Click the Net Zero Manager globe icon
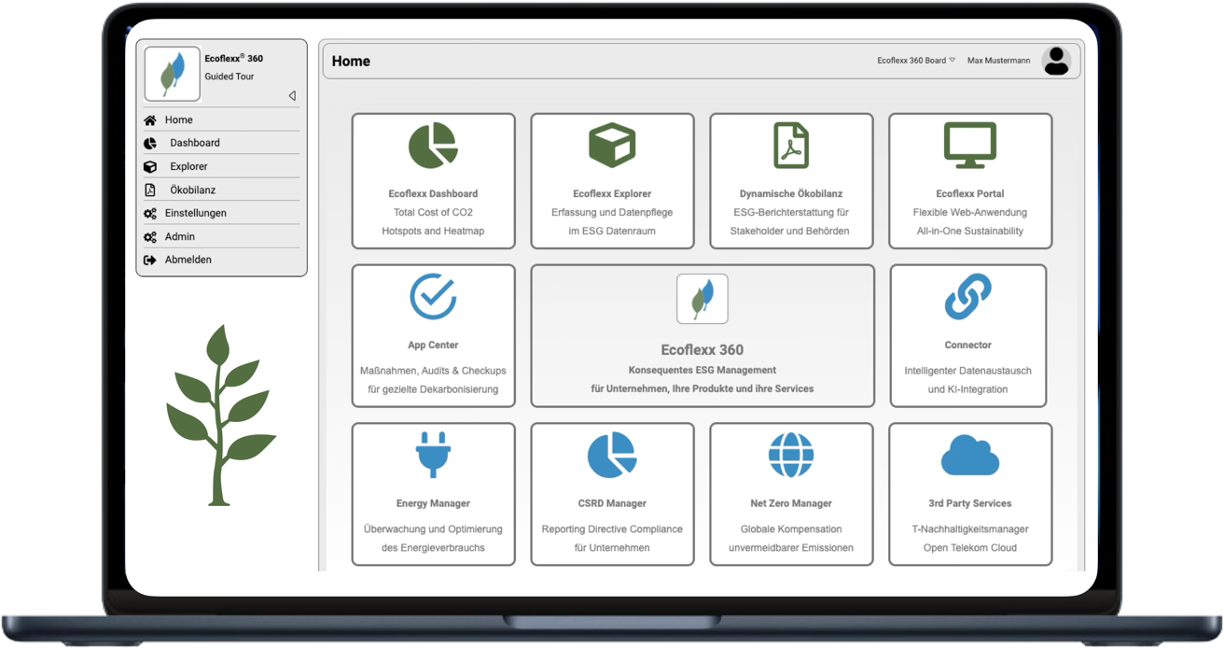The height and width of the screenshot is (648, 1224). coord(791,455)
